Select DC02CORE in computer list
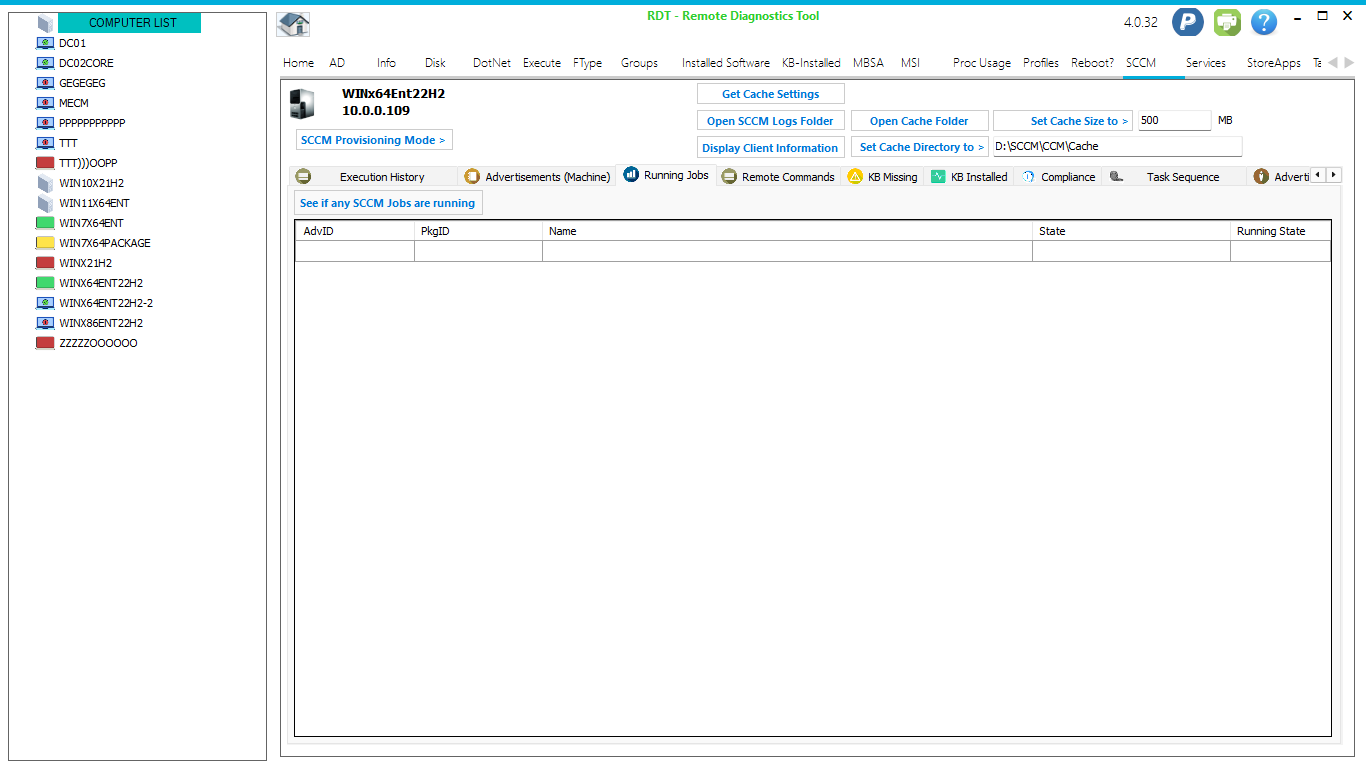The width and height of the screenshot is (1366, 768). coord(86,63)
